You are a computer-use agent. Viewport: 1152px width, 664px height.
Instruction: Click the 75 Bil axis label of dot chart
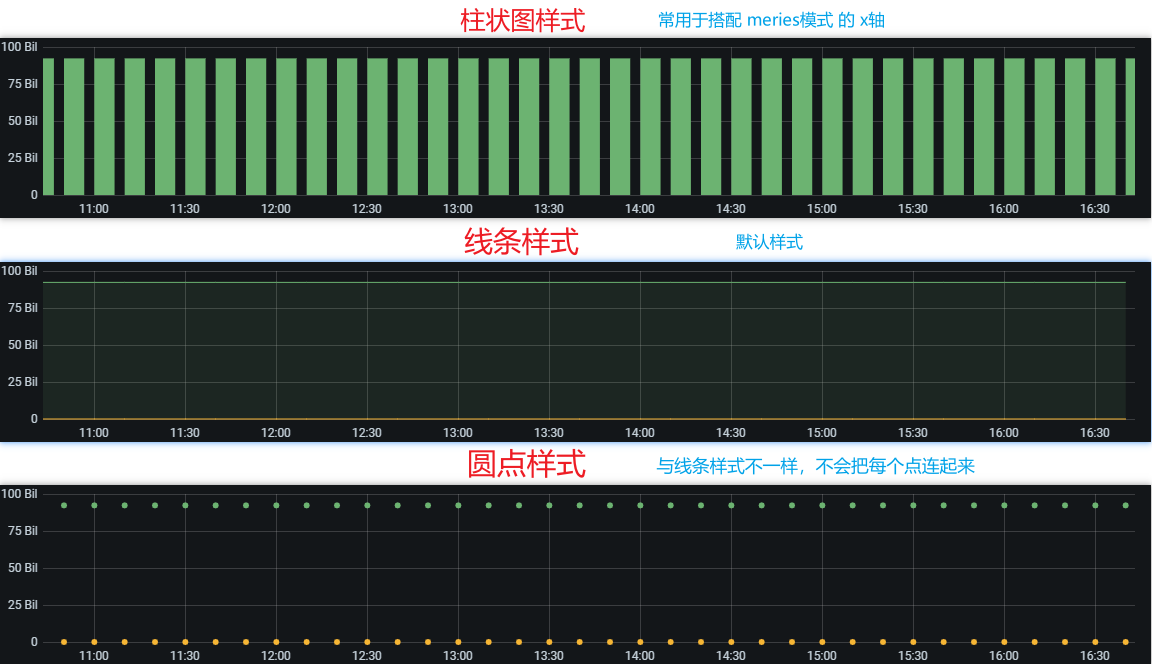[23, 531]
